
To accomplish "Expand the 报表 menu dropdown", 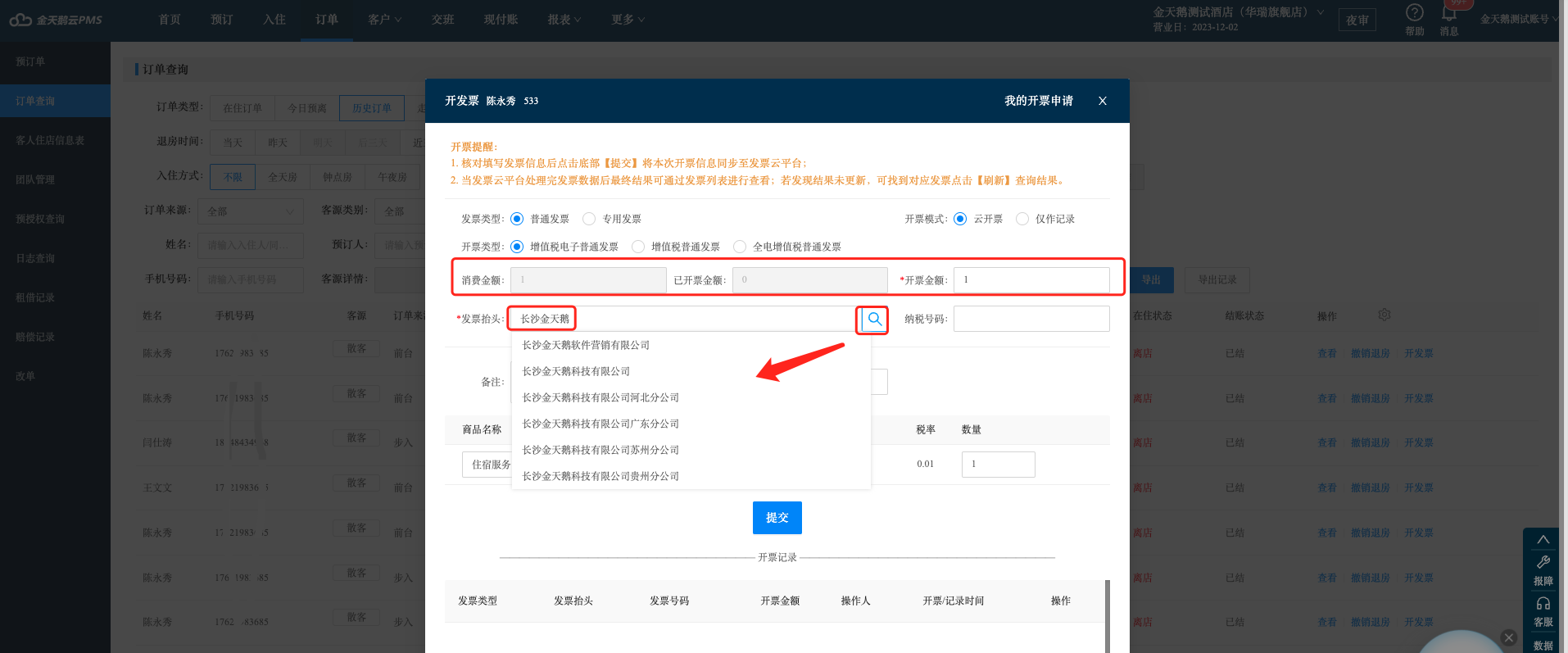I will tap(564, 20).
